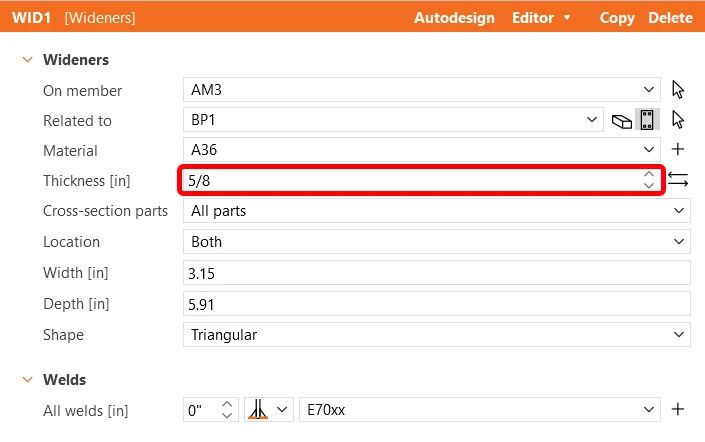Image resolution: width=705 pixels, height=442 pixels.
Task: Click Delete in the header
Action: 670,18
